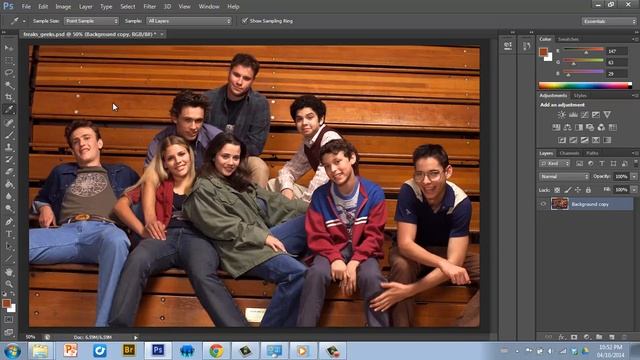The height and width of the screenshot is (360, 640).
Task: Open the layer Kind filter dropdown
Action: (x=554, y=163)
